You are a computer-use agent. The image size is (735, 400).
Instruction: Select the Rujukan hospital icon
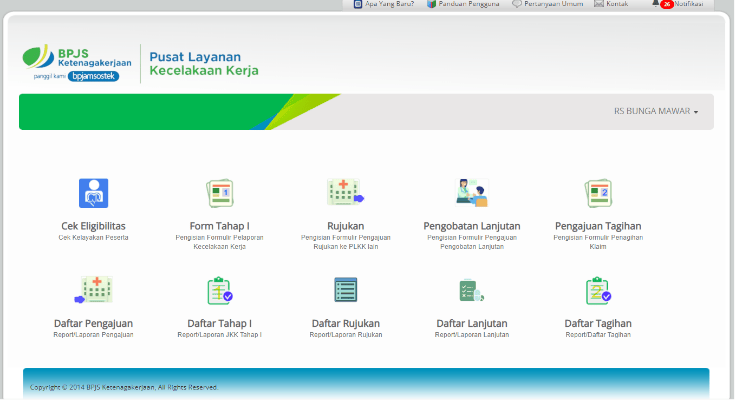345,192
